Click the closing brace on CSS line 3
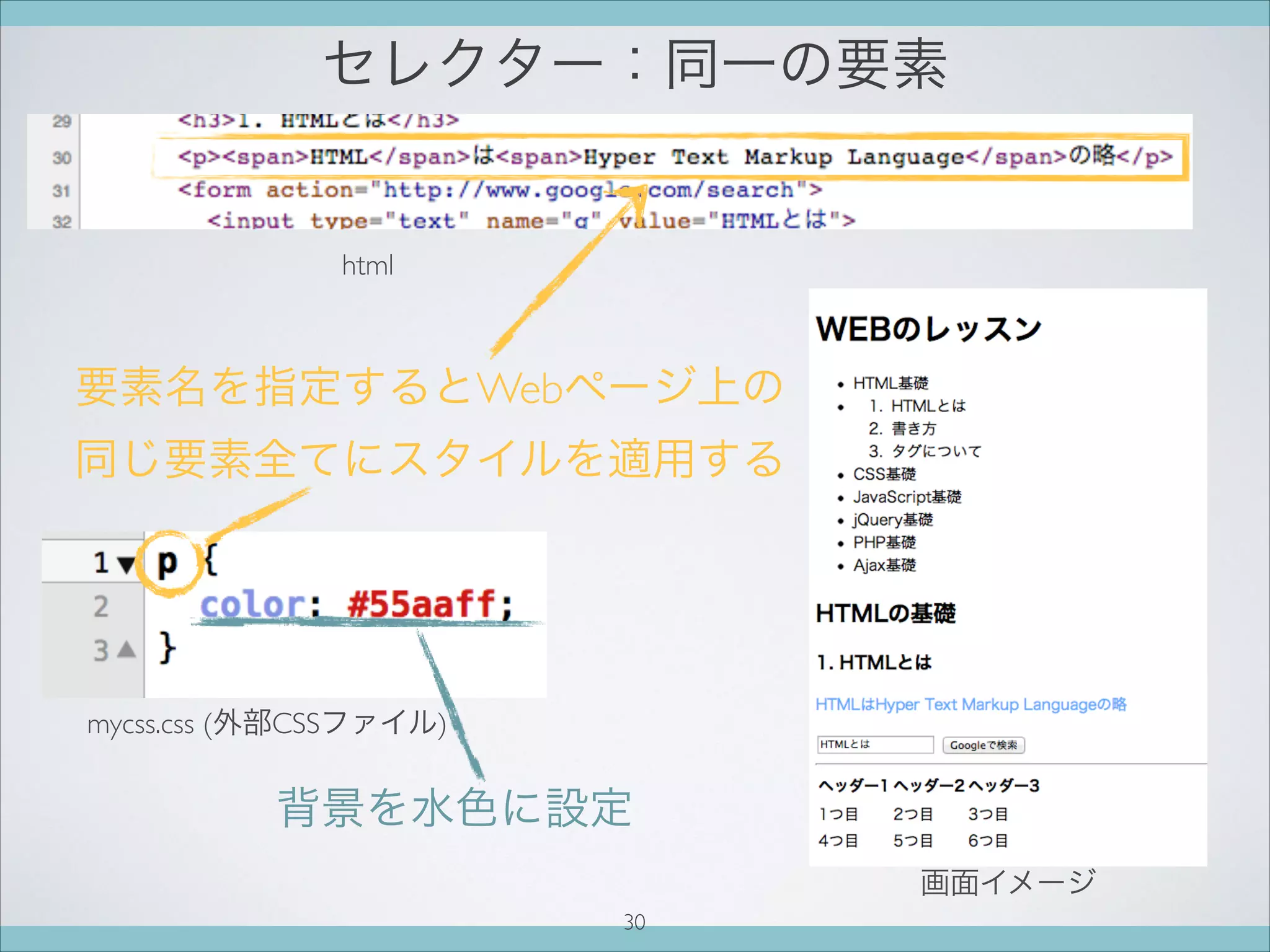The width and height of the screenshot is (1270, 952). (167, 648)
